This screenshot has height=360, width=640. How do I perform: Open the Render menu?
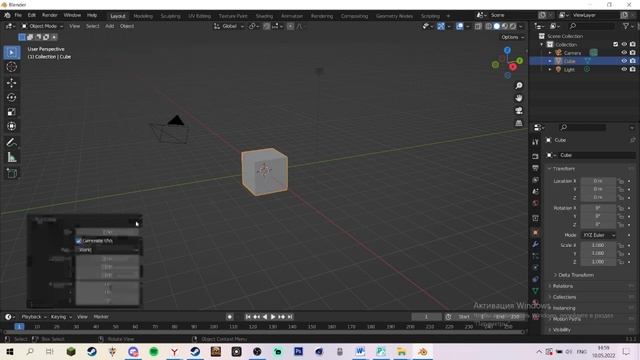[x=50, y=15]
